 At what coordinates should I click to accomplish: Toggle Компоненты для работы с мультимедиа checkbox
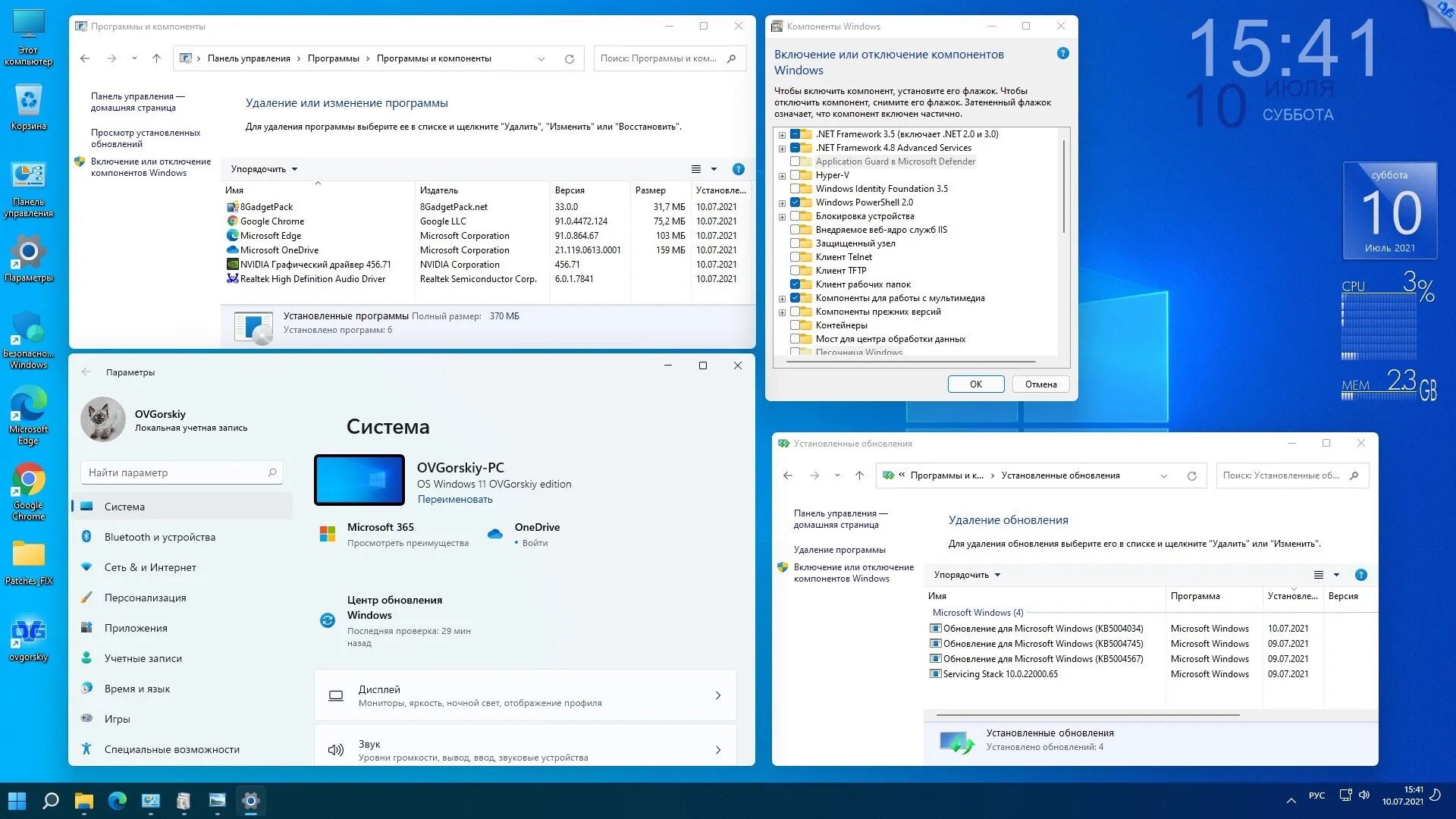tap(793, 297)
